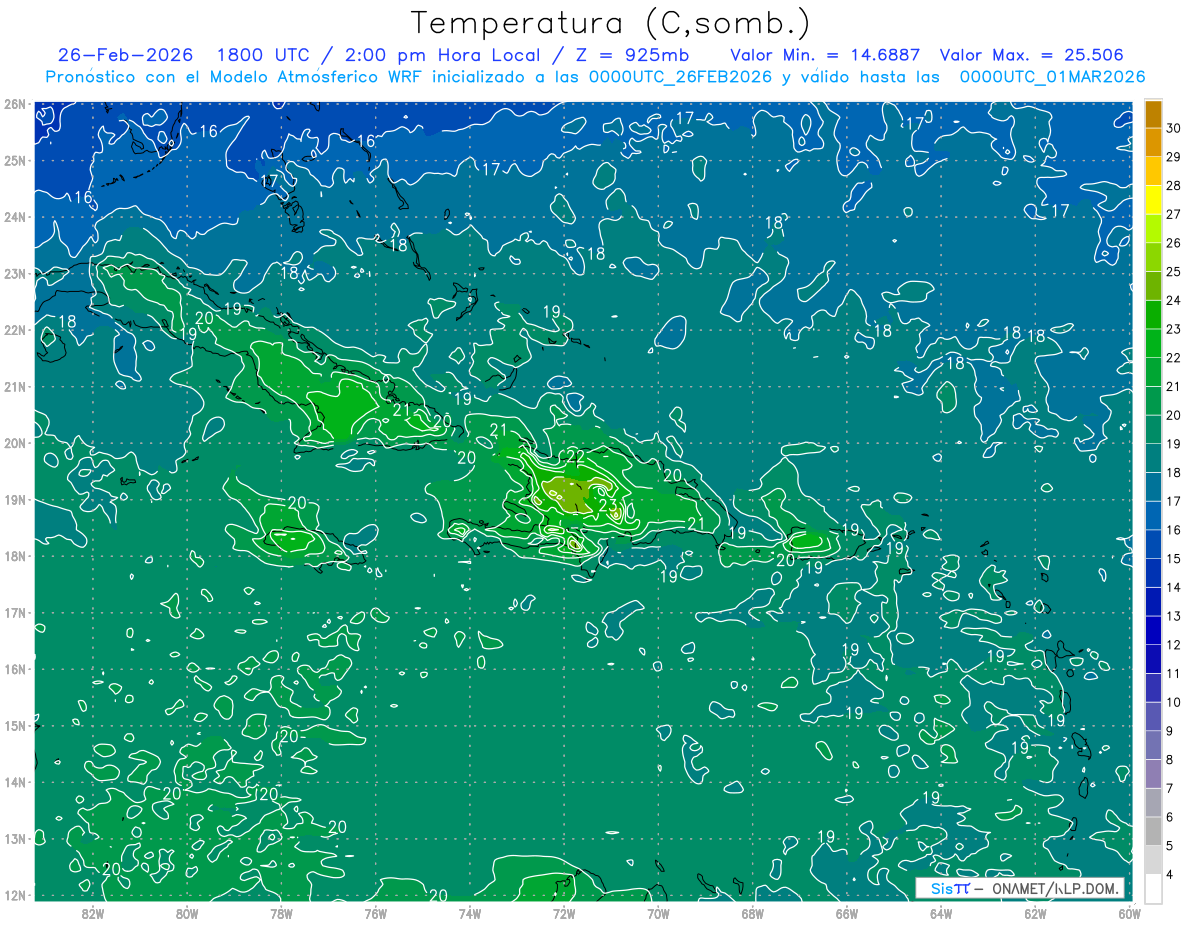
Task: Click legend value 12 on the color bar
Action: click(x=1175, y=645)
